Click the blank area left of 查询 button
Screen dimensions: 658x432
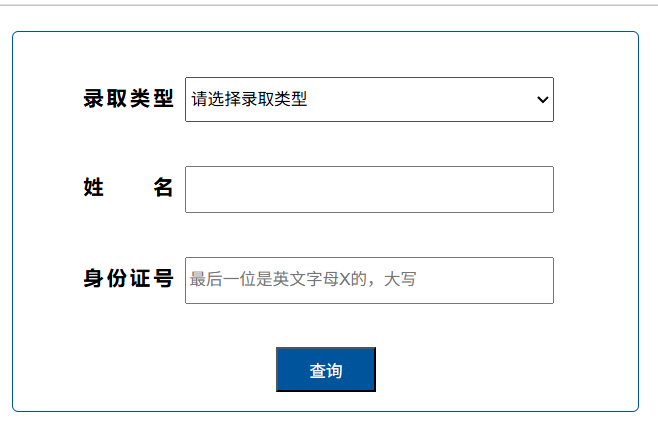coord(150,370)
